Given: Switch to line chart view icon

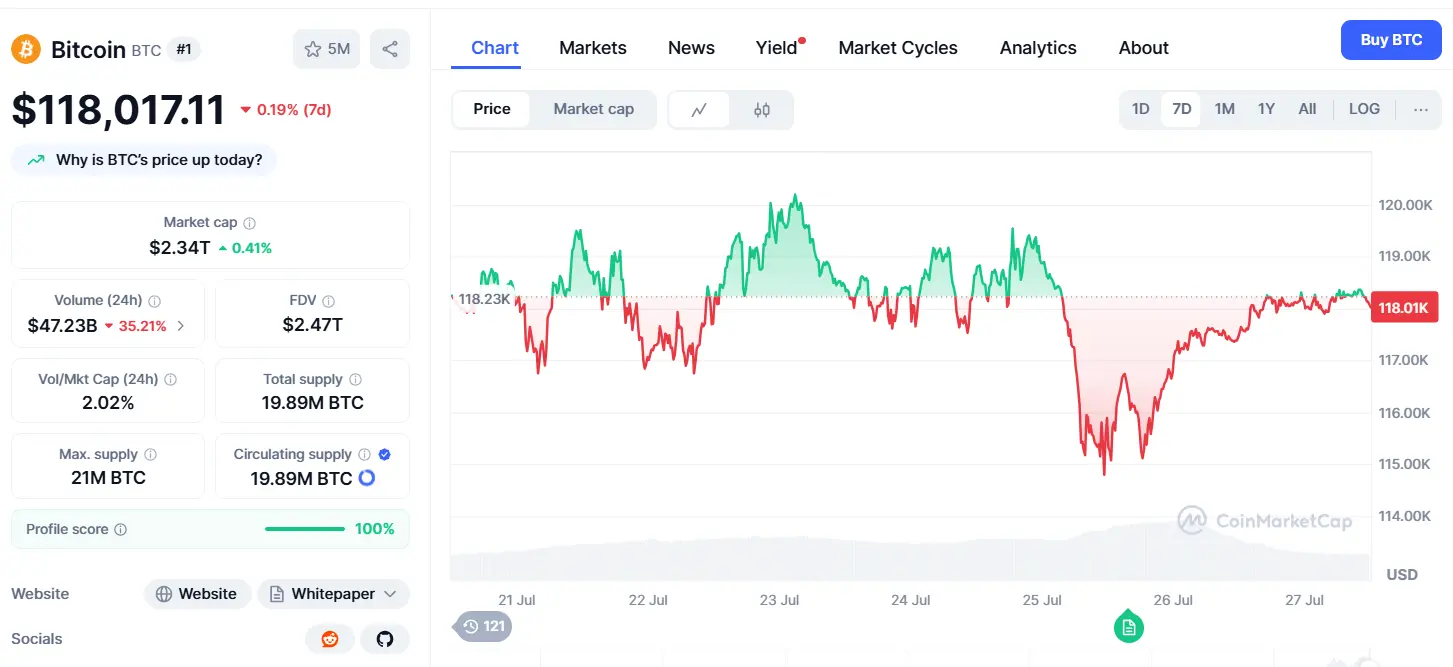Looking at the screenshot, I should point(699,110).
